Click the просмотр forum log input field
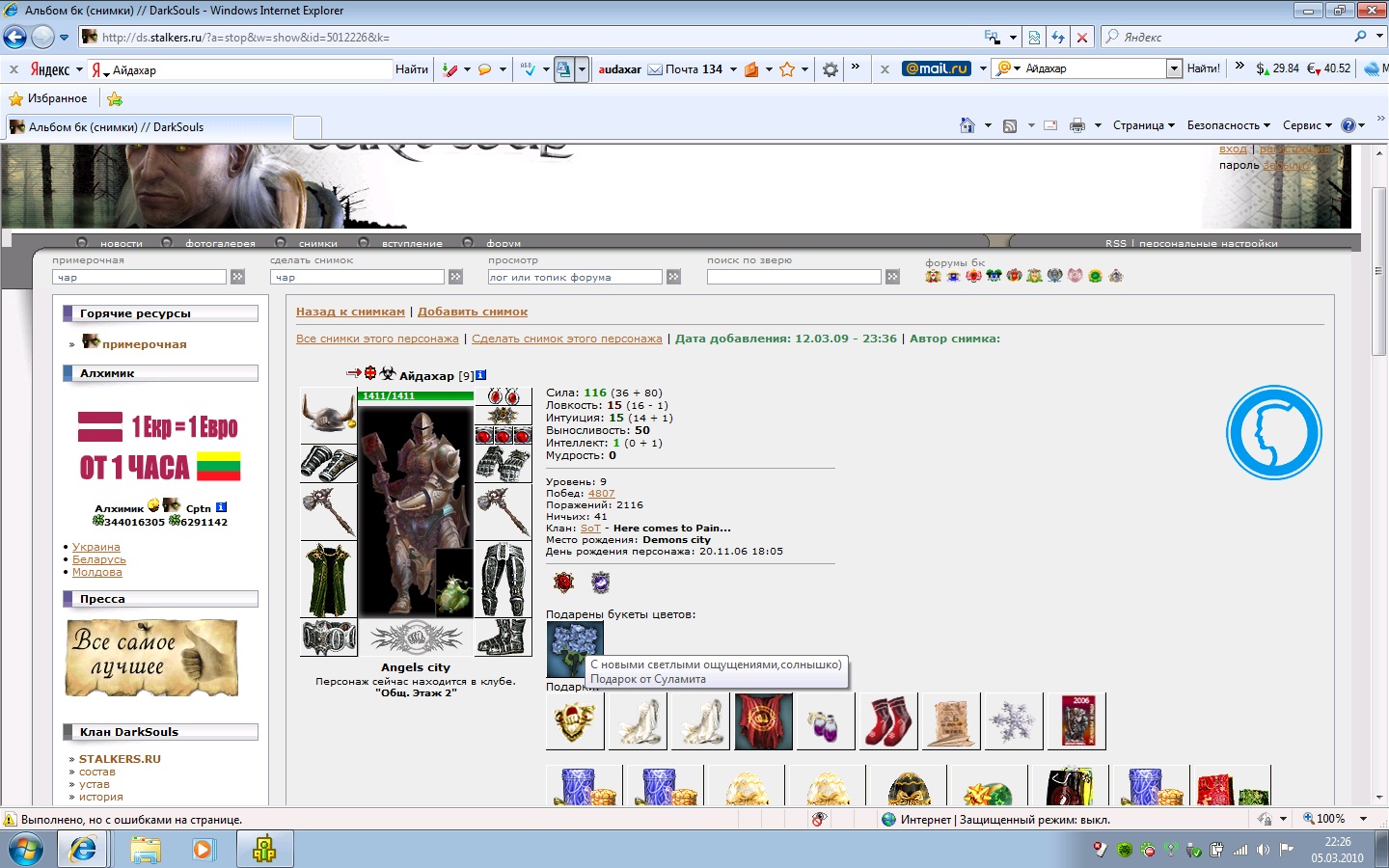Image resolution: width=1389 pixels, height=868 pixels. [x=575, y=277]
